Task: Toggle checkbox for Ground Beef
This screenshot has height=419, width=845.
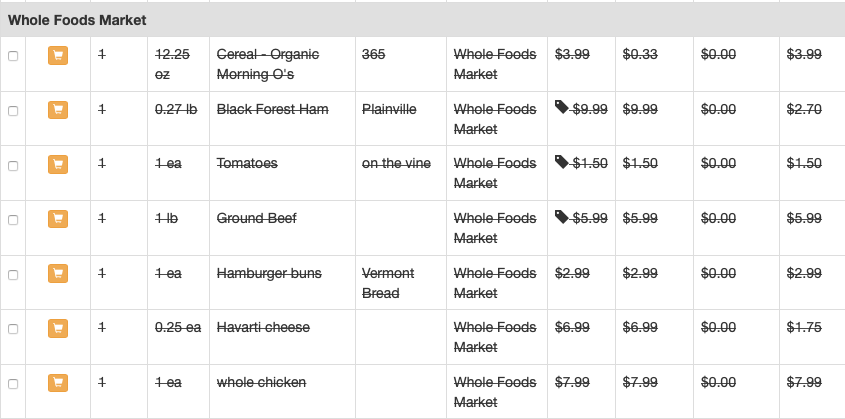Action: [13, 220]
